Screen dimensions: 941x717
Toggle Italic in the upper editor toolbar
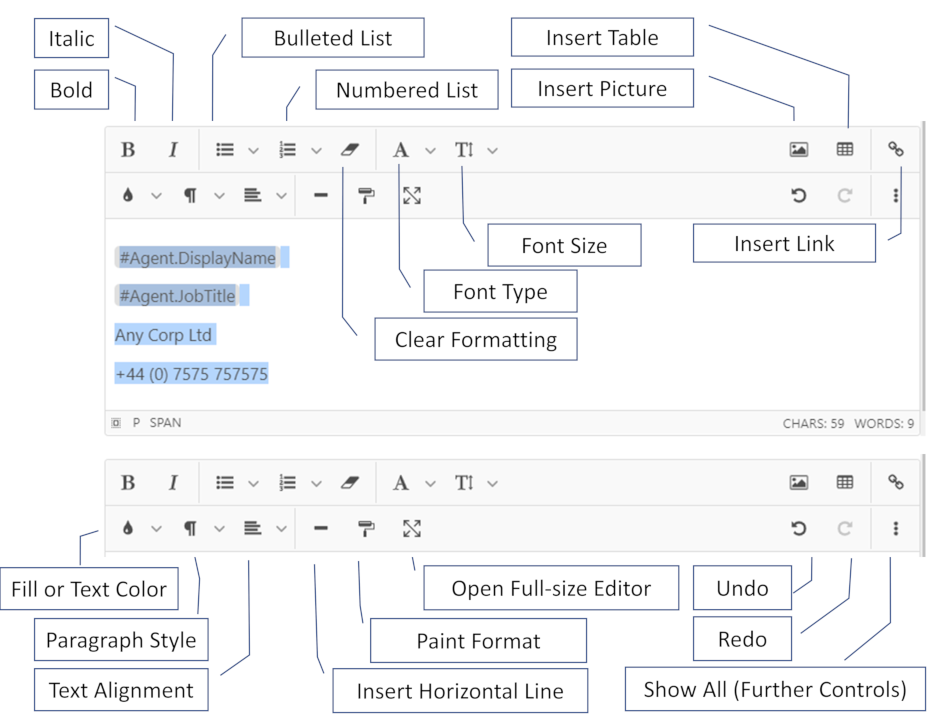tap(173, 149)
